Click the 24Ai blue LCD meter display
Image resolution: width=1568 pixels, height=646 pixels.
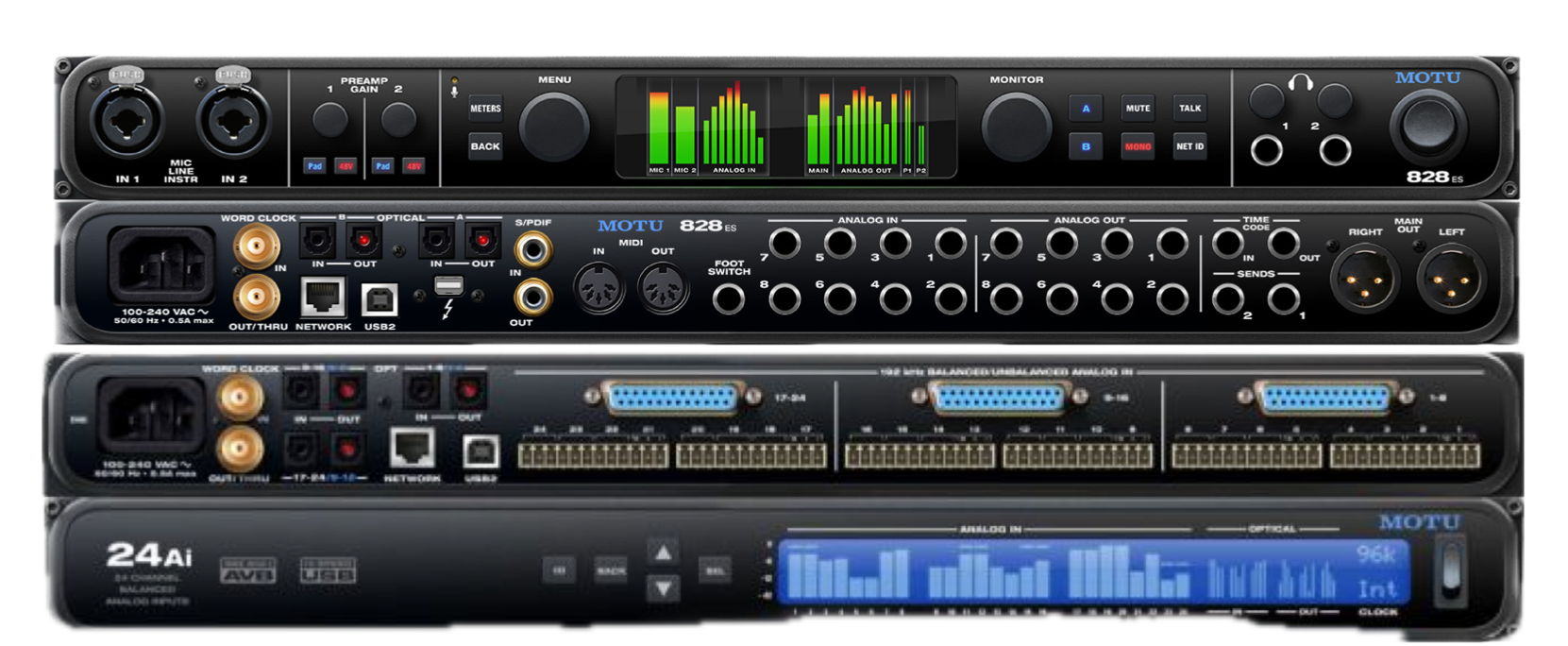coord(1092,571)
